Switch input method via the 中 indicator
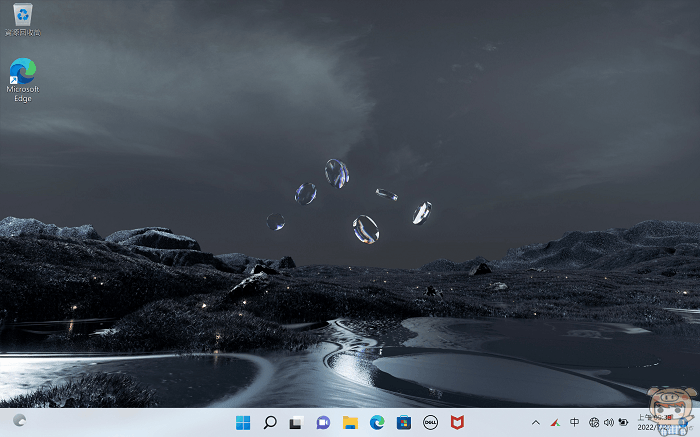 (574, 422)
